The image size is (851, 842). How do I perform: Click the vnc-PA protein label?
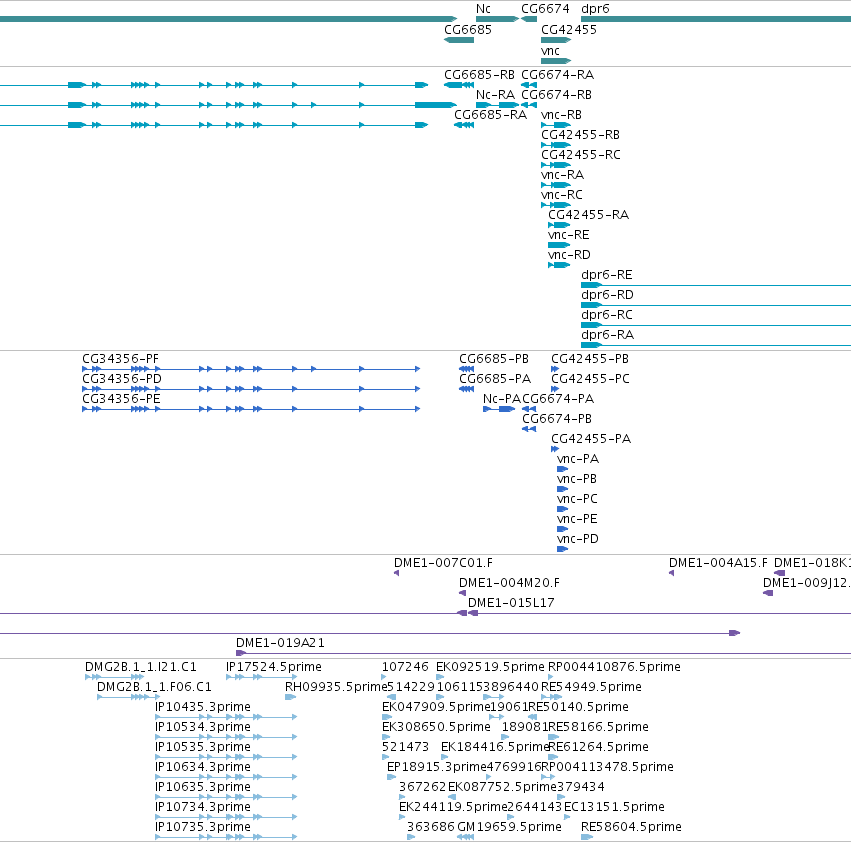coord(578,459)
